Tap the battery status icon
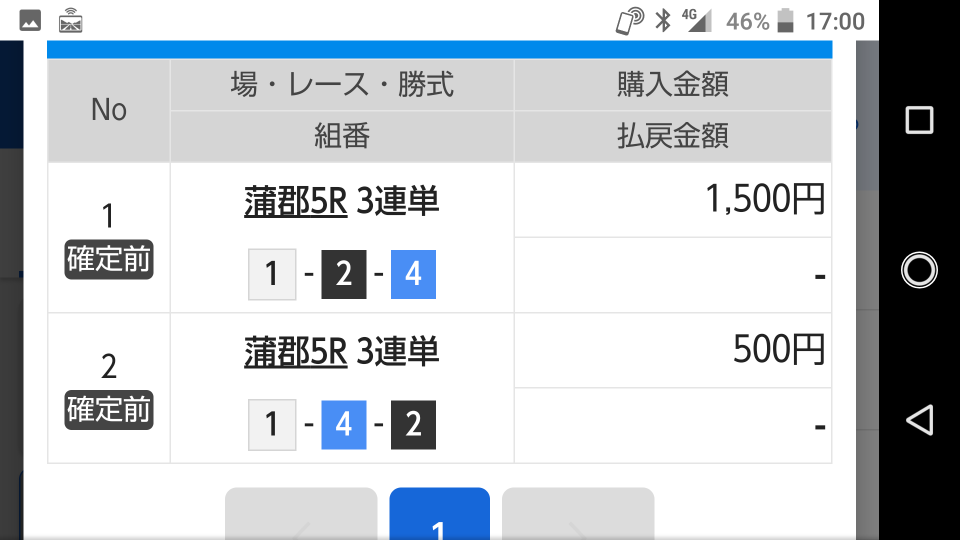 click(786, 21)
